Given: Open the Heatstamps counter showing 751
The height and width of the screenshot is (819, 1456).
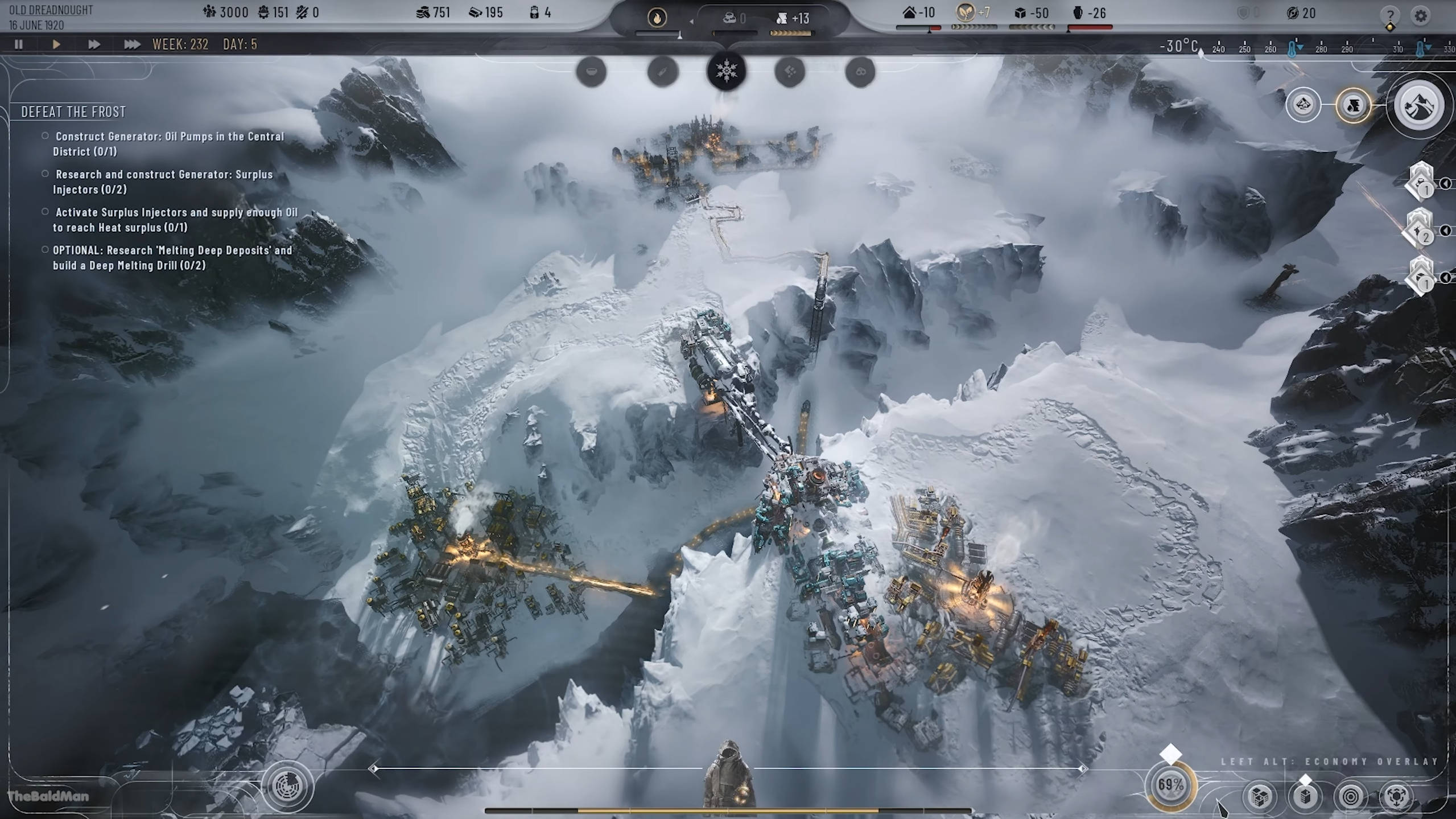Looking at the screenshot, I should (433, 12).
